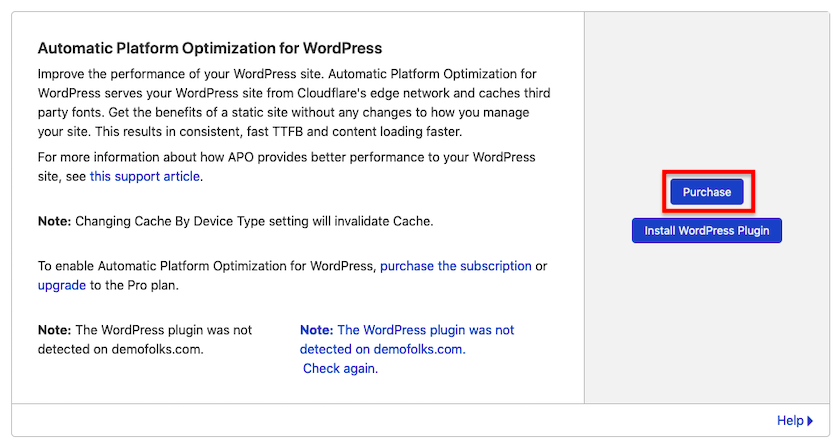Open the Help link in the footer

789,421
